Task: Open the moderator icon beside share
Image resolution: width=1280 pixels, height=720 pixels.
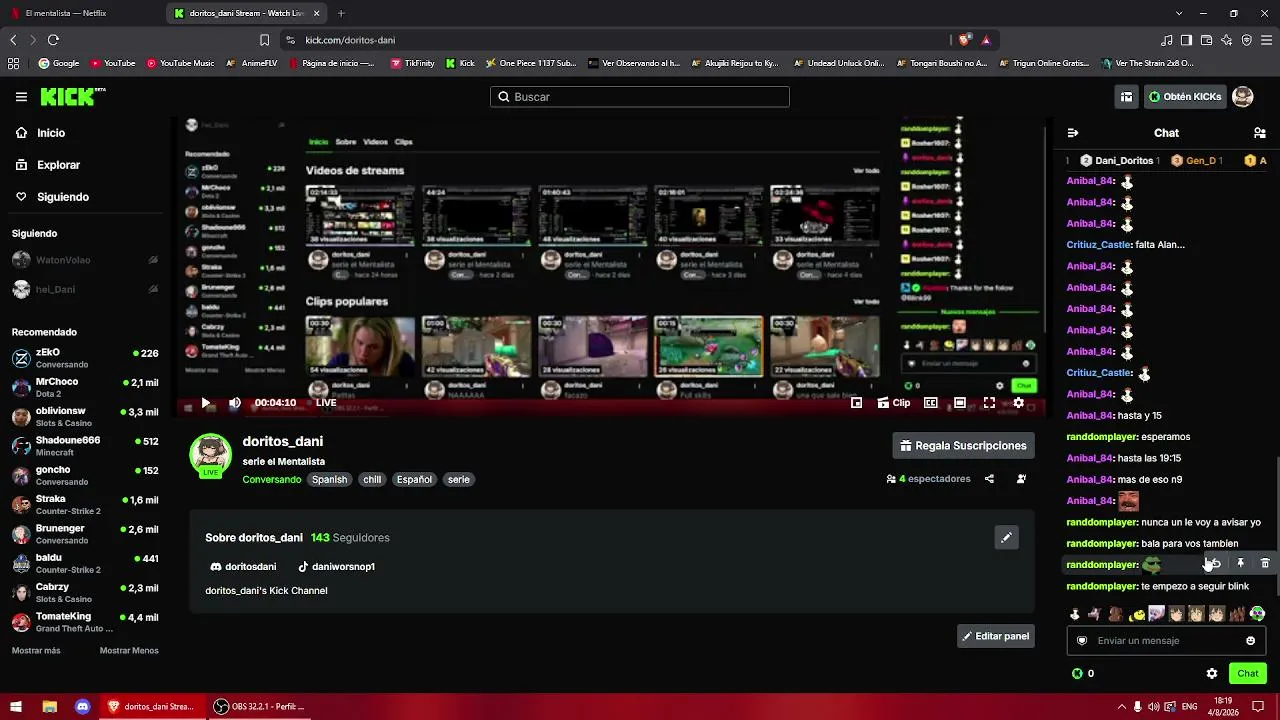Action: click(1021, 479)
